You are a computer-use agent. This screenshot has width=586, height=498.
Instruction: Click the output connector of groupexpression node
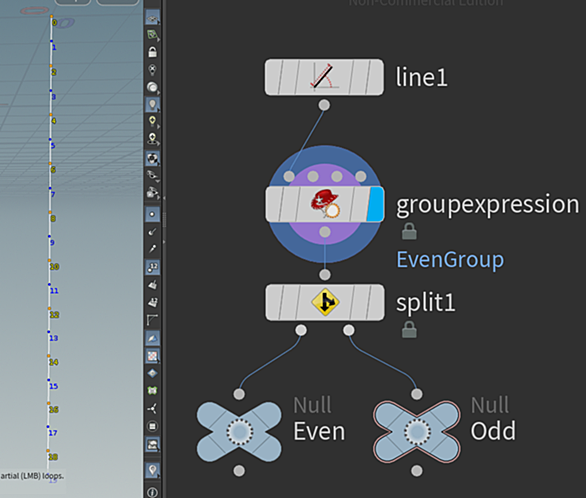325,232
